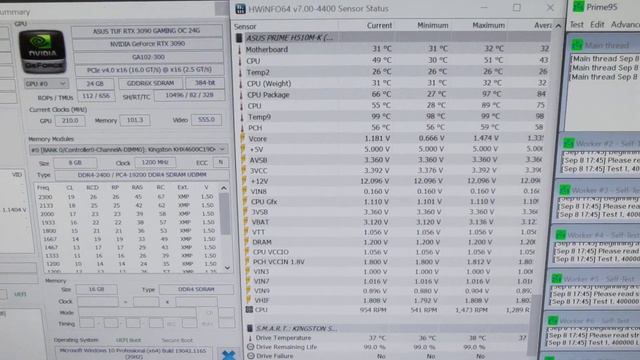The height and width of the screenshot is (360, 640).
Task: Click the thermometer icon beside PCH
Action: click(x=242, y=128)
